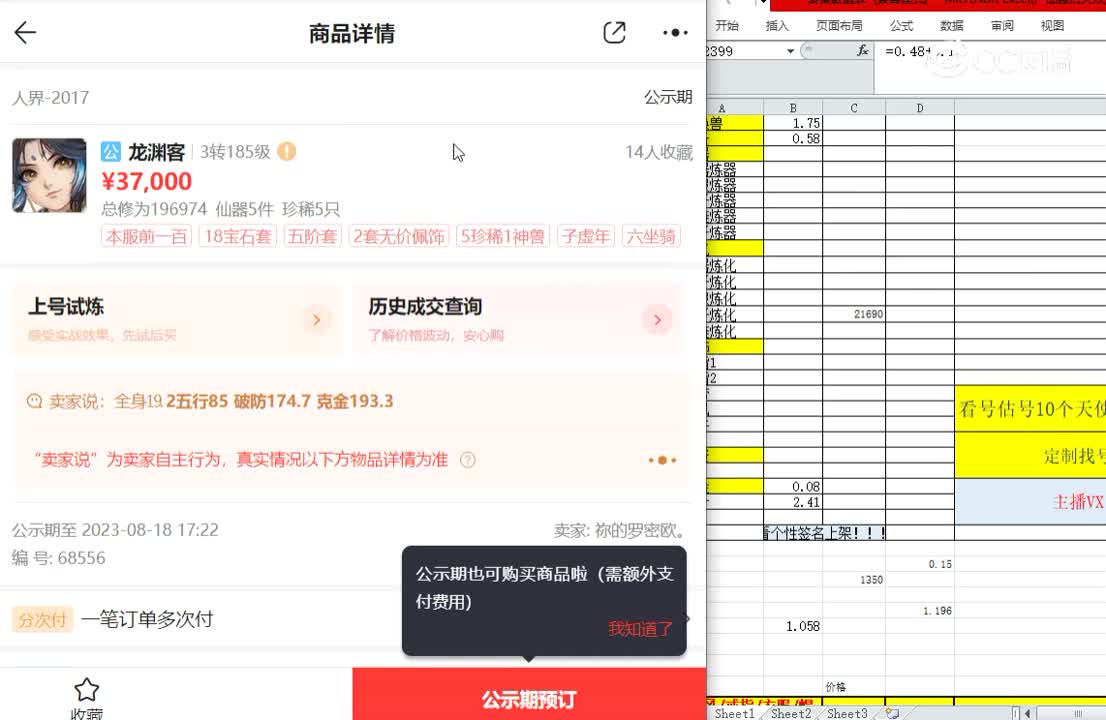Select Excel column C header
Image resolution: width=1106 pixels, height=720 pixels.
point(853,108)
